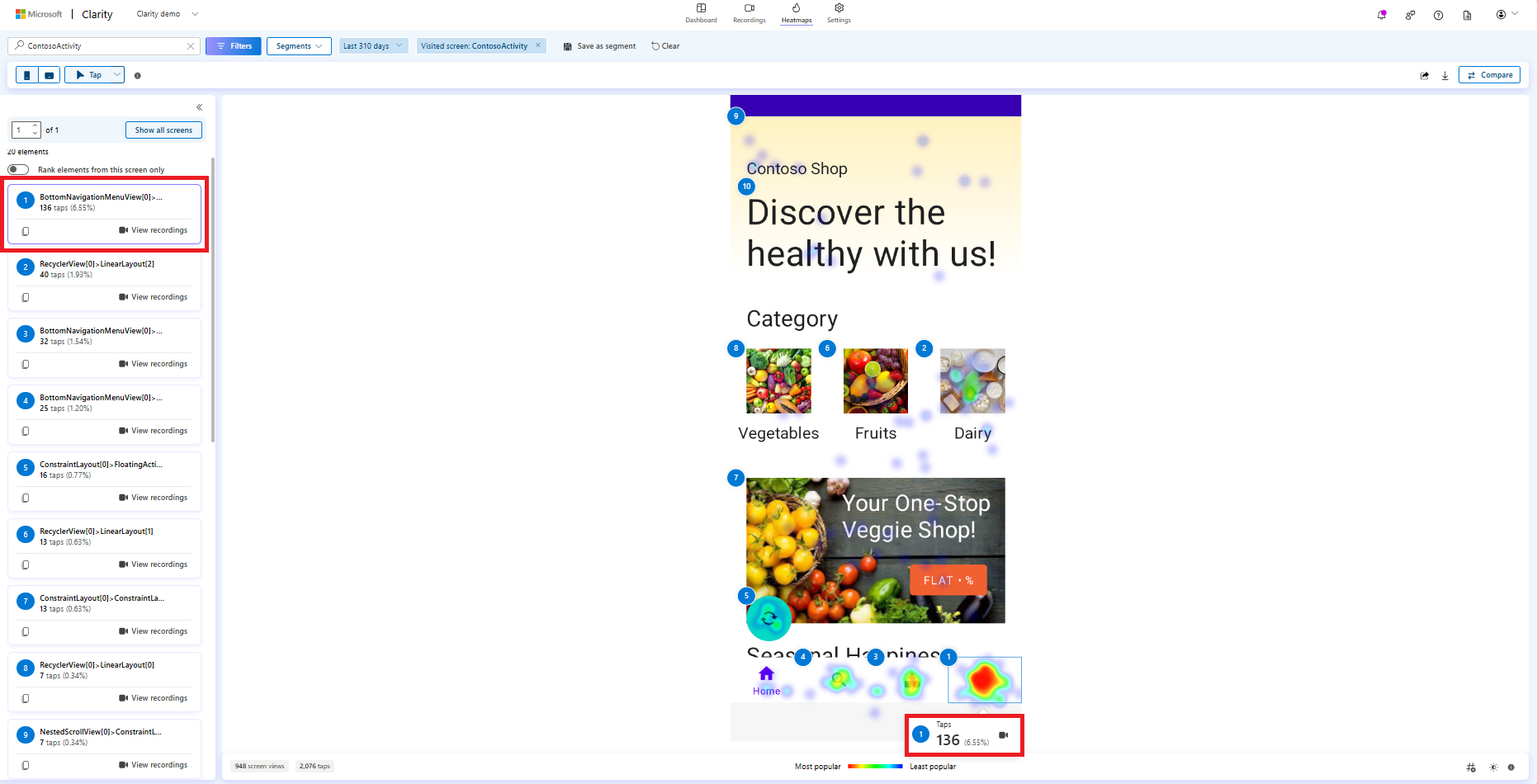Select the portrait phone view
The width and height of the screenshot is (1537, 784).
click(27, 75)
